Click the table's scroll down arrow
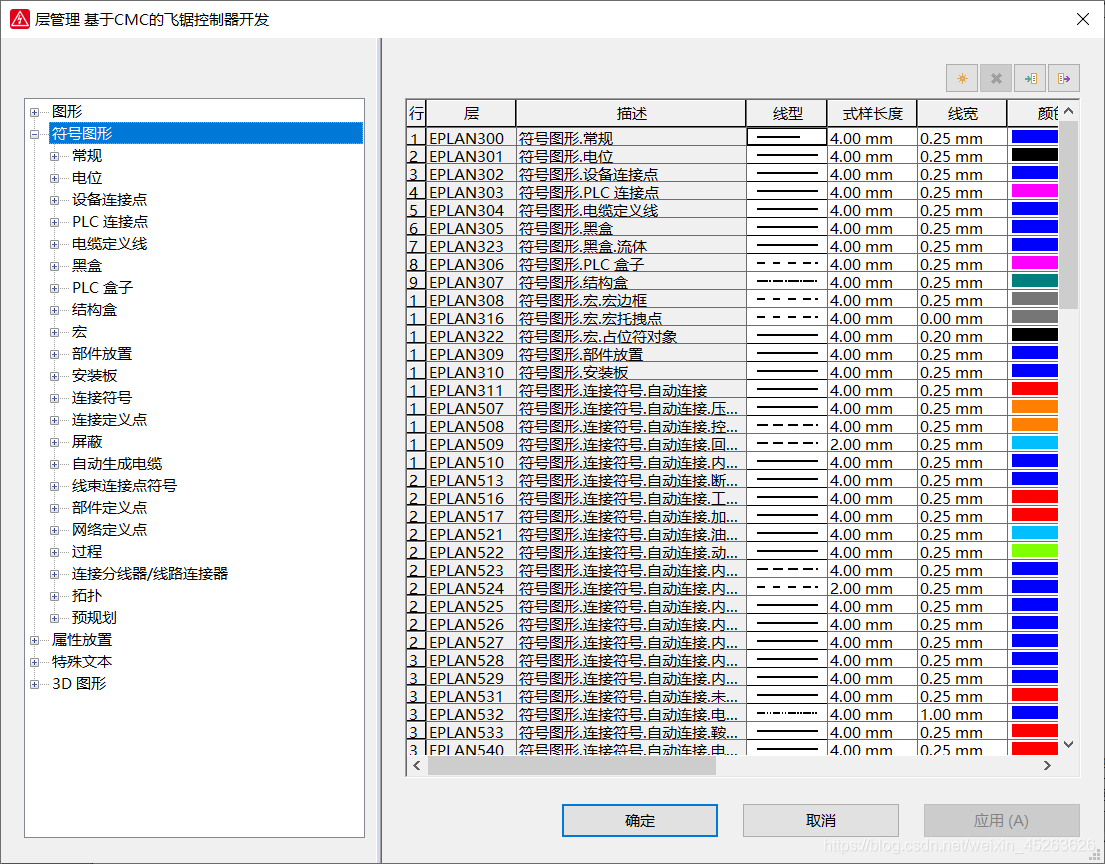The width and height of the screenshot is (1105, 864). (1068, 745)
